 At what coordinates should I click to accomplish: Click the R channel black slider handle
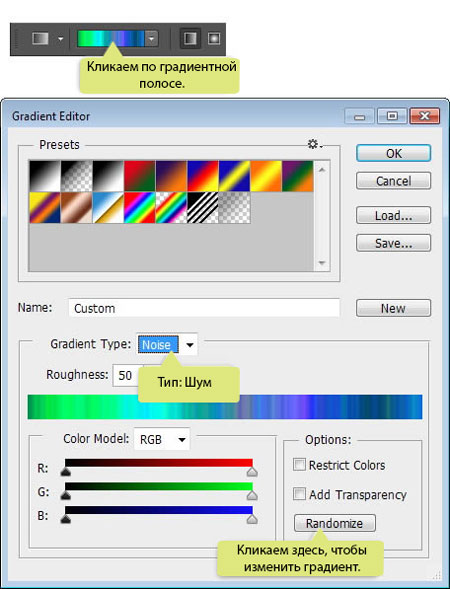click(66, 472)
